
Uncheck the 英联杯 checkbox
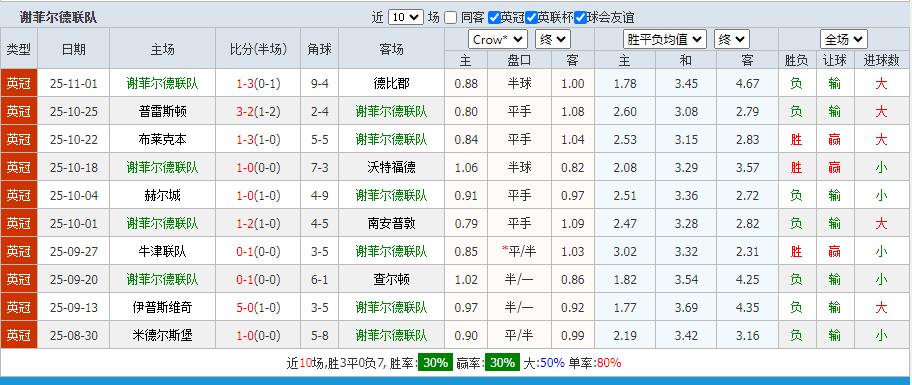[531, 17]
